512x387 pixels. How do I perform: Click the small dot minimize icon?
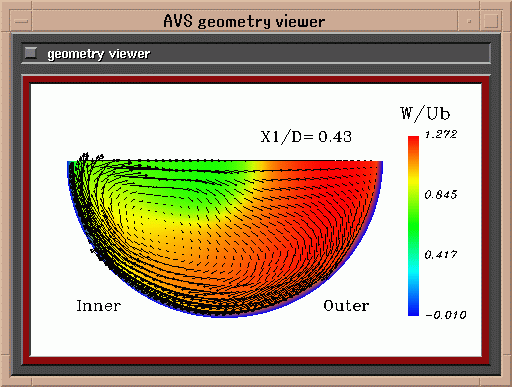(469, 21)
